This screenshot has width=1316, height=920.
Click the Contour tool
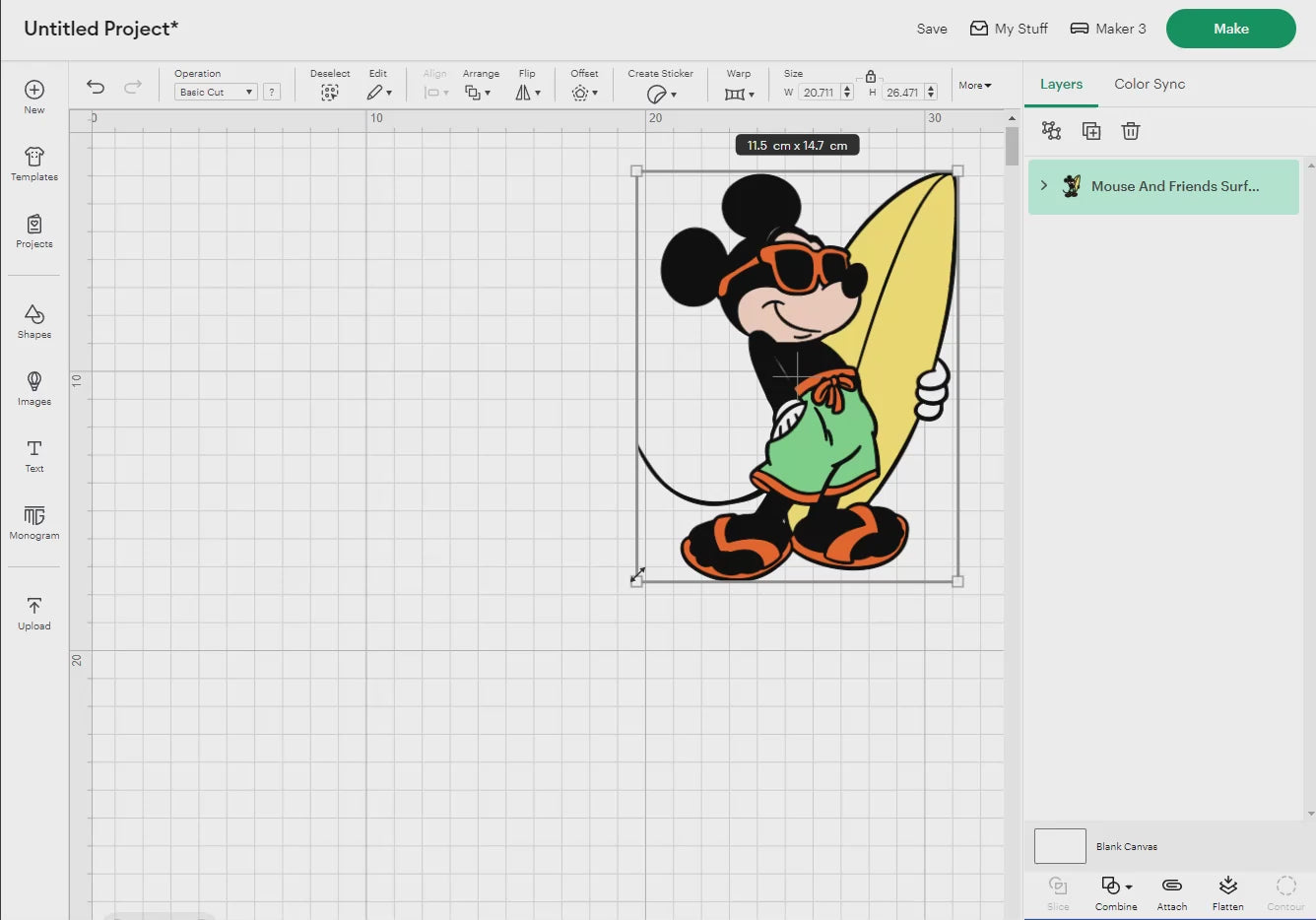(x=1285, y=892)
